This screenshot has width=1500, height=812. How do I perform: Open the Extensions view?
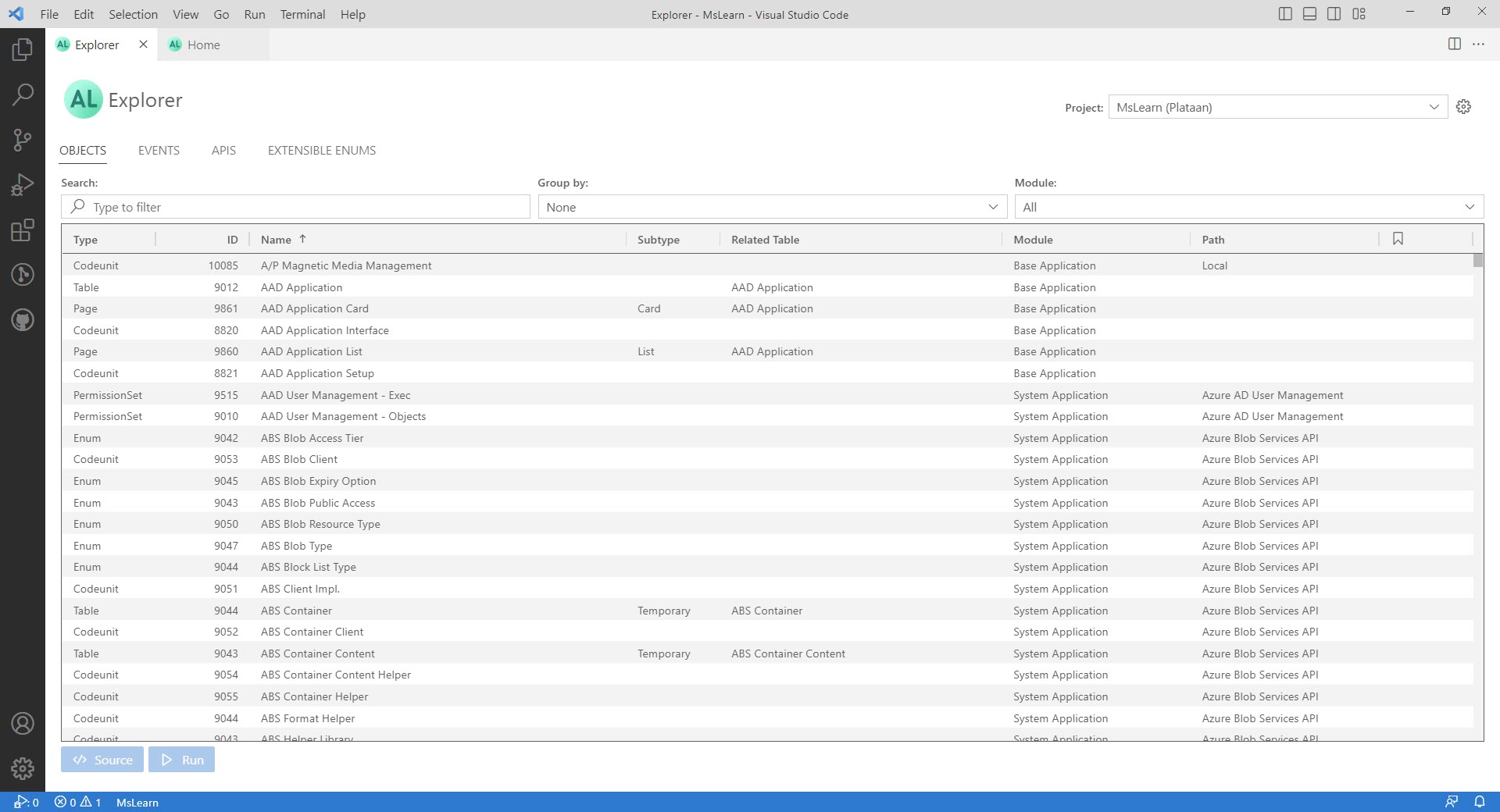(23, 230)
